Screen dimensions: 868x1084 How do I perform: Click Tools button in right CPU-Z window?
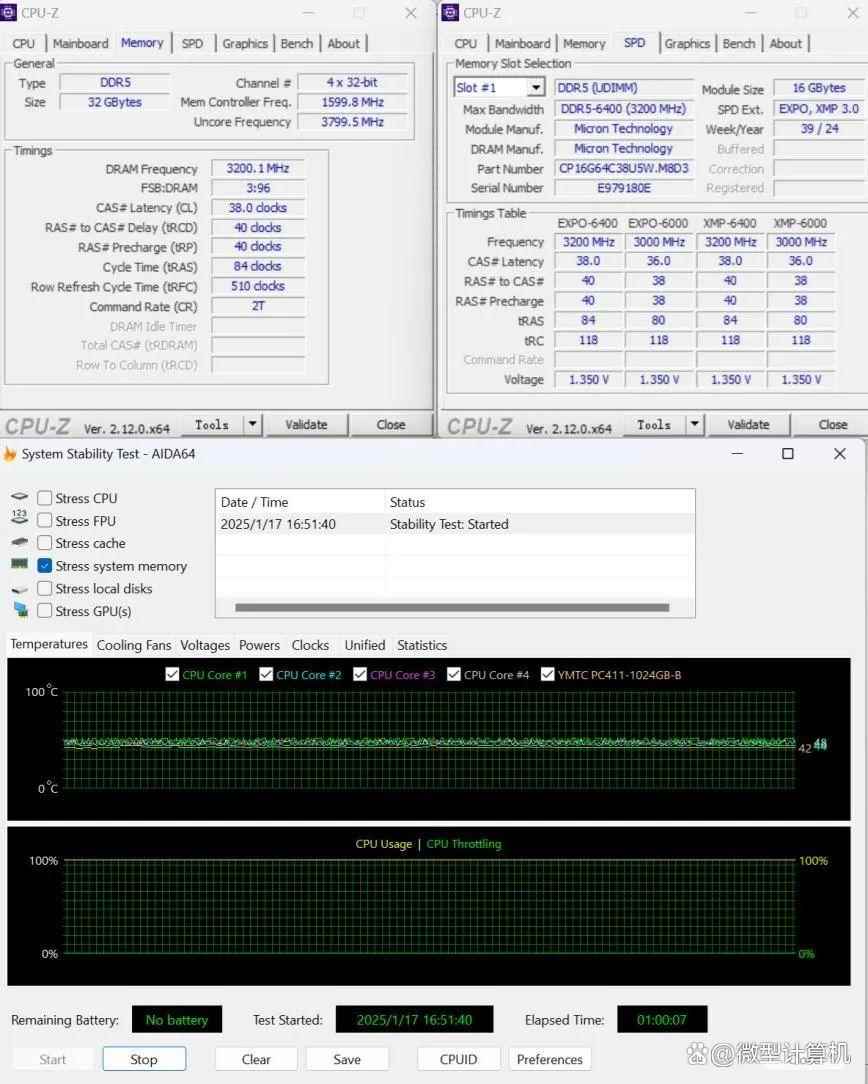click(x=654, y=424)
